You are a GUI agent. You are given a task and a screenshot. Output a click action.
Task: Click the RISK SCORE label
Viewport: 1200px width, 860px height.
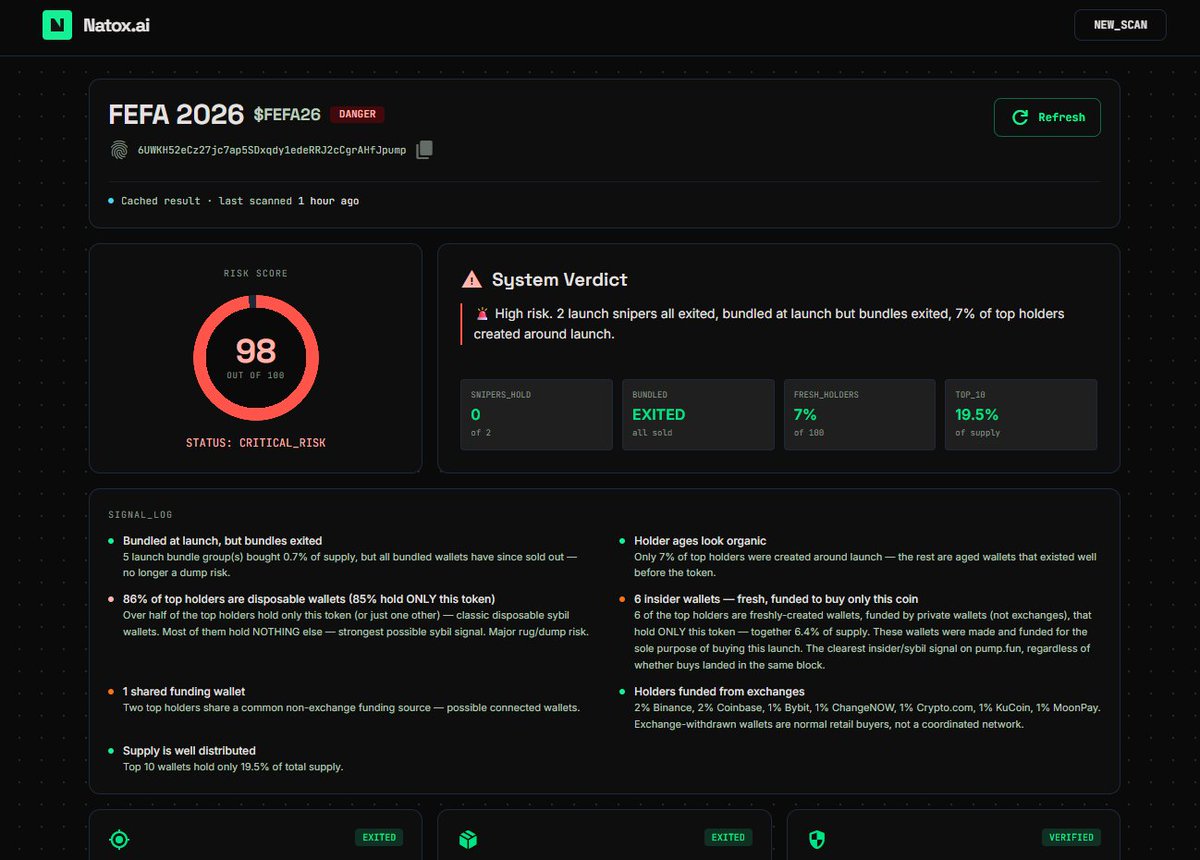tap(256, 273)
